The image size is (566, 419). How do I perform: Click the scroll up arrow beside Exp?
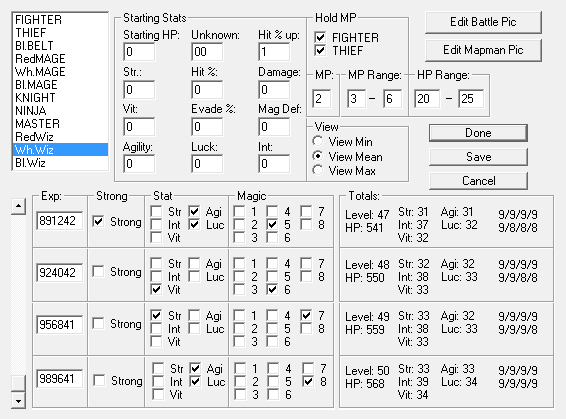[x=18, y=206]
